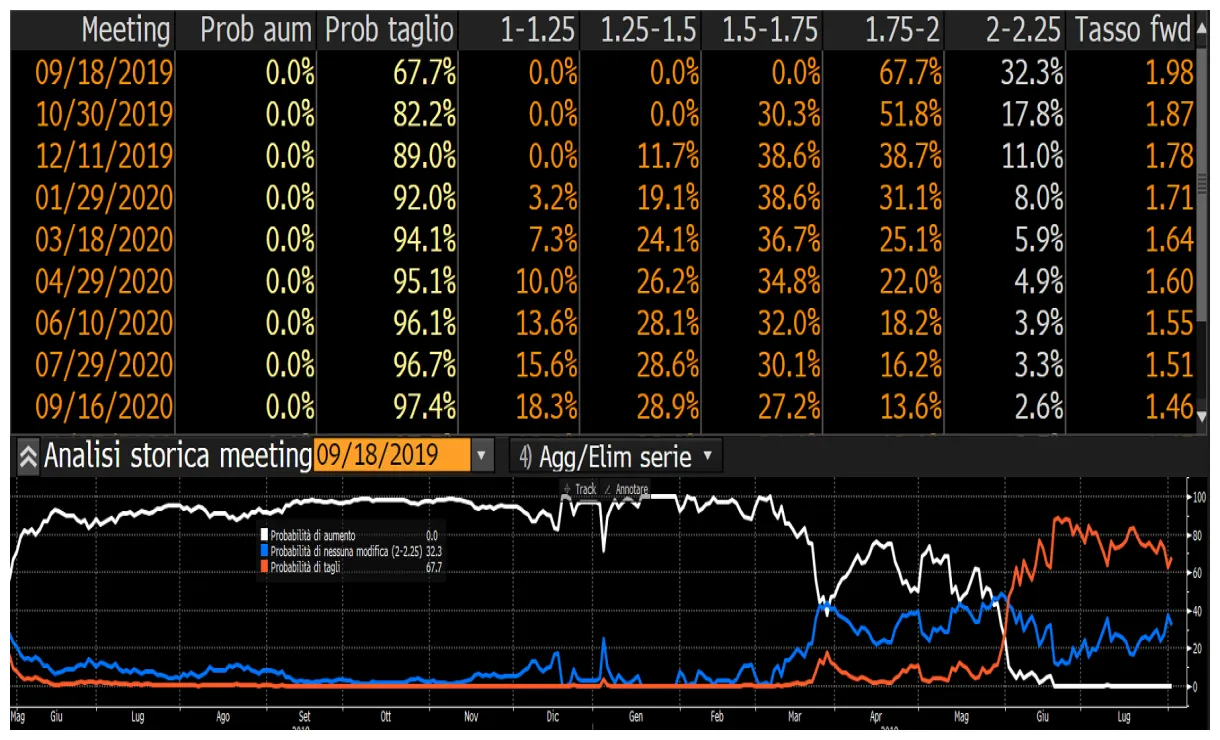Open the Agg/Elim serie dropdown
The image size is (1220, 740).
(x=616, y=457)
